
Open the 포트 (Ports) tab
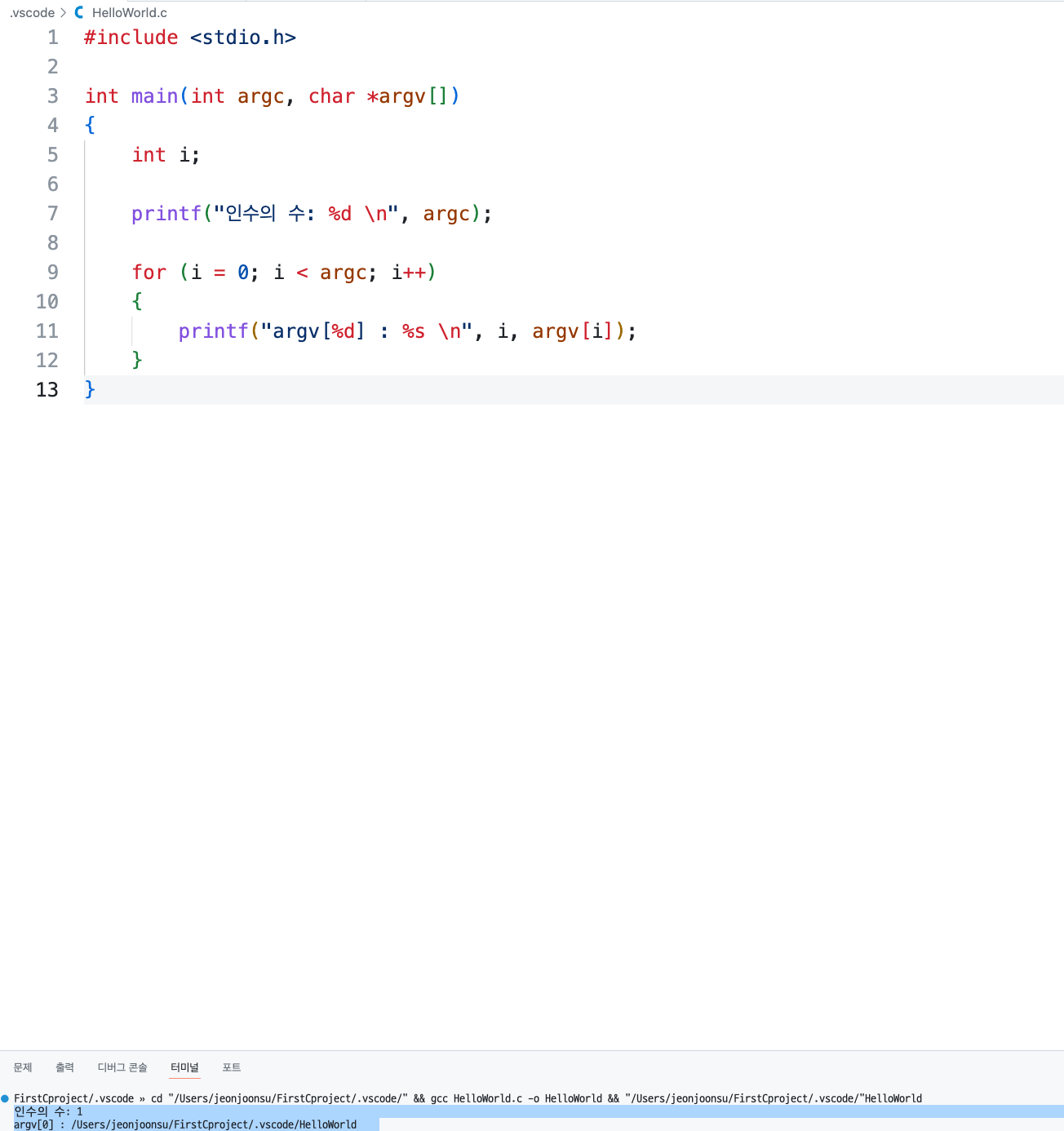[x=232, y=1067]
